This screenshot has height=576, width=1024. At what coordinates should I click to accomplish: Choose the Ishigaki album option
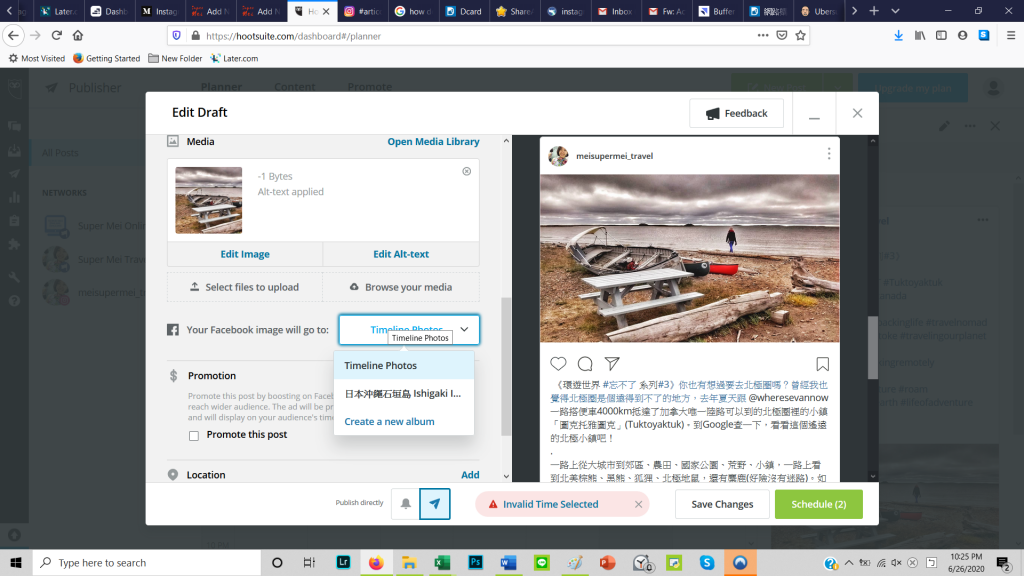click(x=403, y=394)
